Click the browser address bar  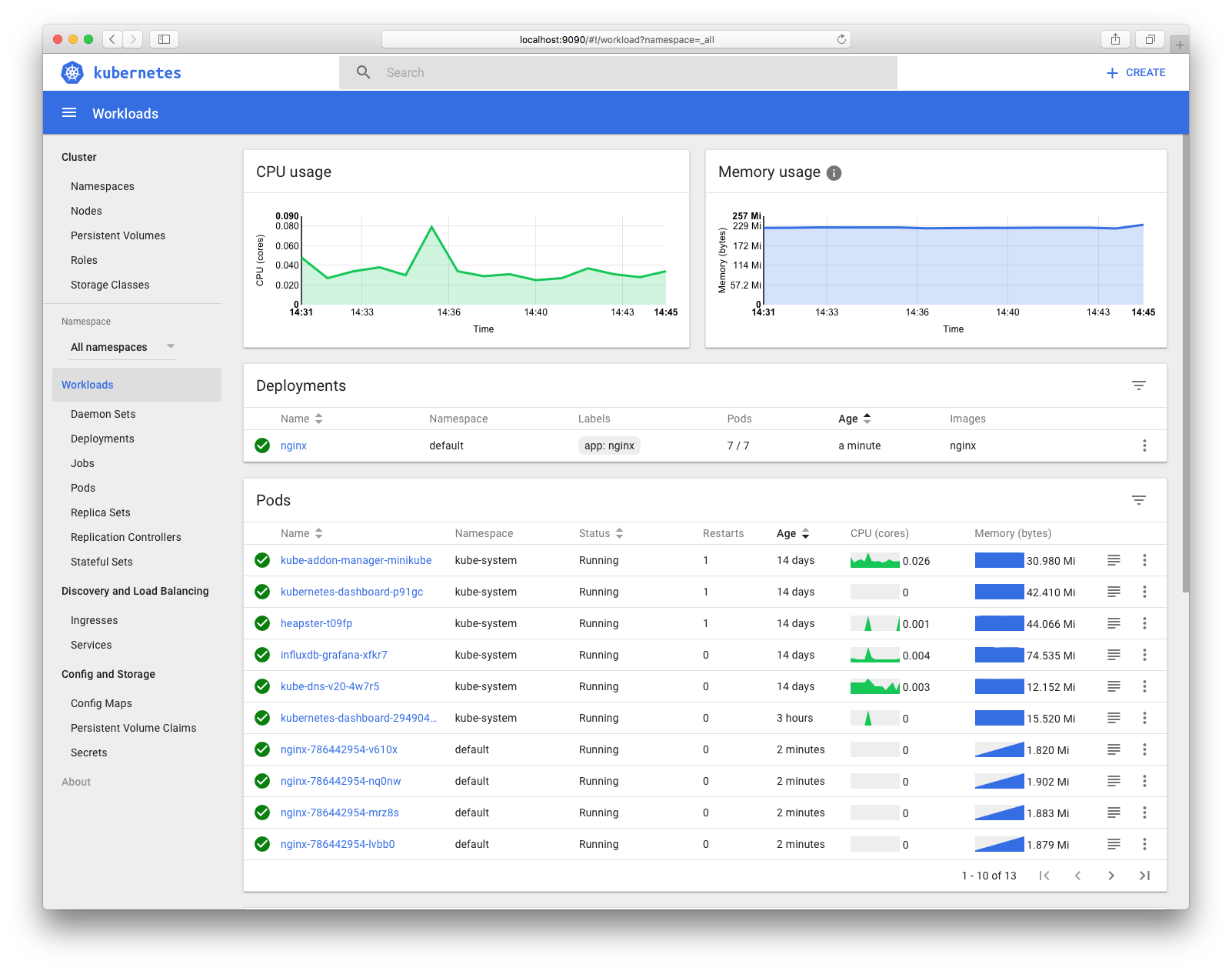pyautogui.click(x=616, y=39)
